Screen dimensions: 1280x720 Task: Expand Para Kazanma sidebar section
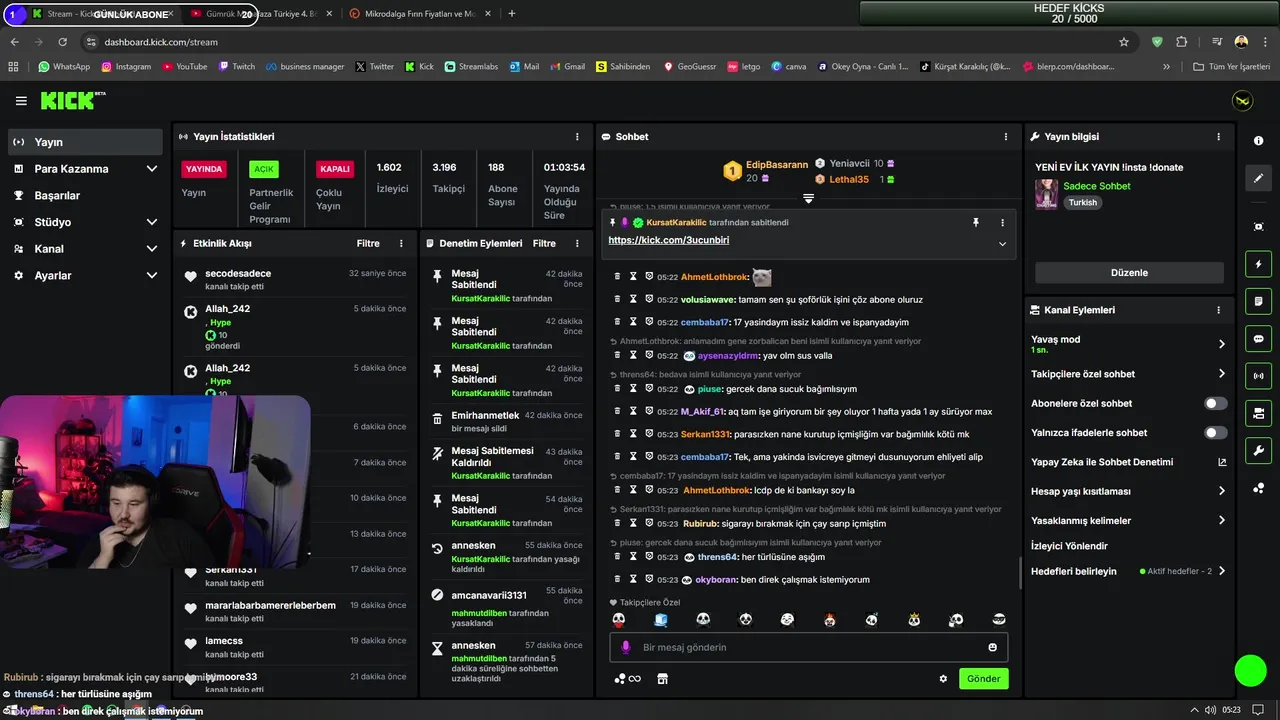(x=152, y=169)
